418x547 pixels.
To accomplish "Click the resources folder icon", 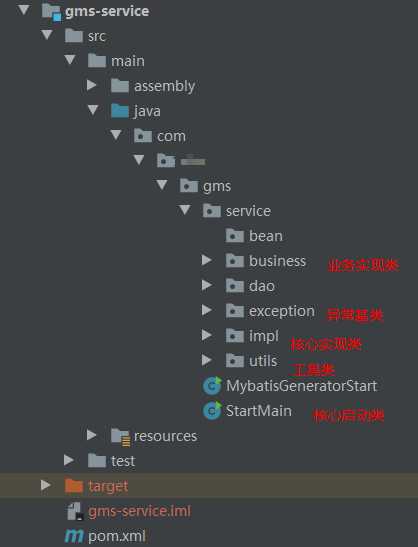I will [x=120, y=437].
